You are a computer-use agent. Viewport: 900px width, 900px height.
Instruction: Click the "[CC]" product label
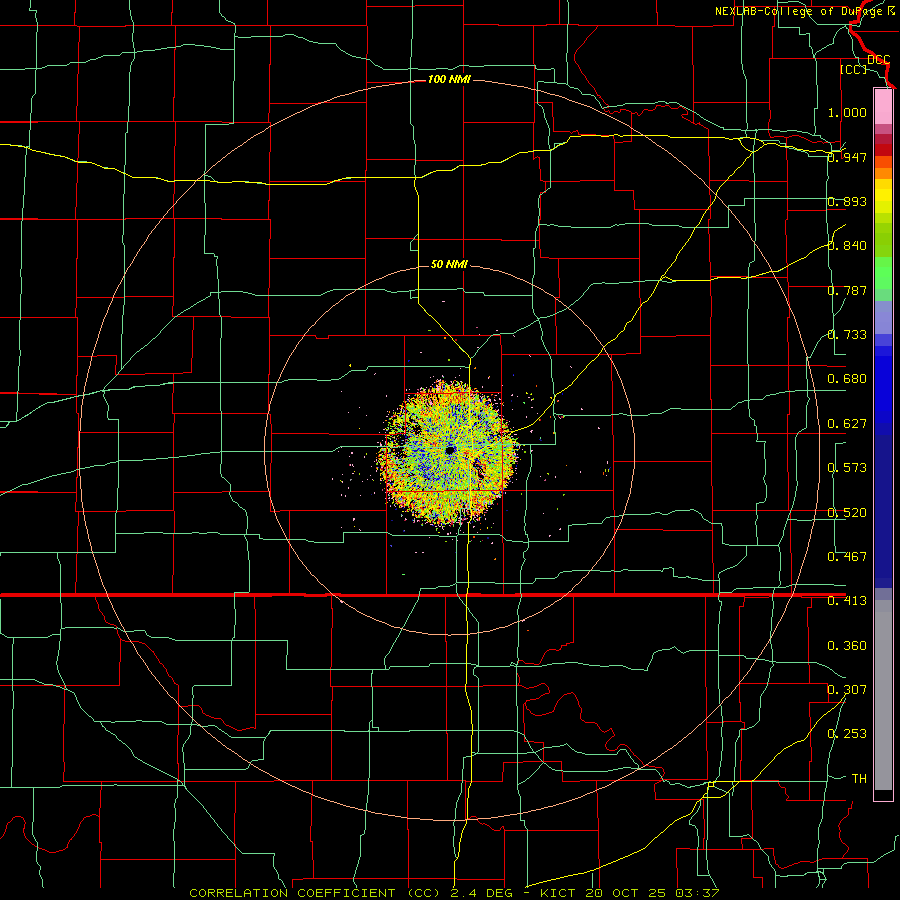pyautogui.click(x=854, y=69)
